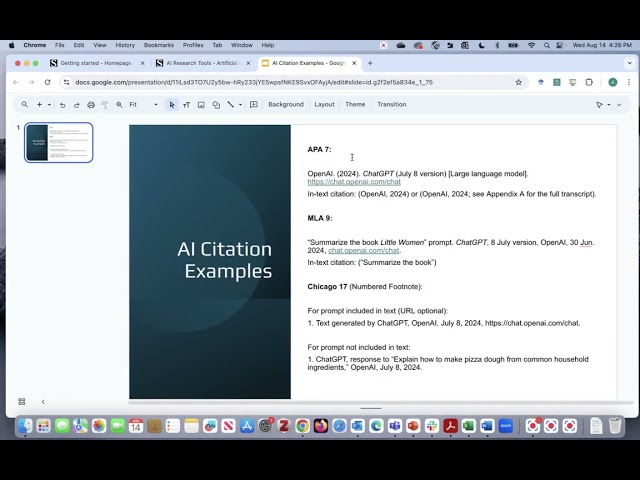Viewport: 640px width, 480px height.
Task: Open the Layout menu button
Action: (x=324, y=104)
